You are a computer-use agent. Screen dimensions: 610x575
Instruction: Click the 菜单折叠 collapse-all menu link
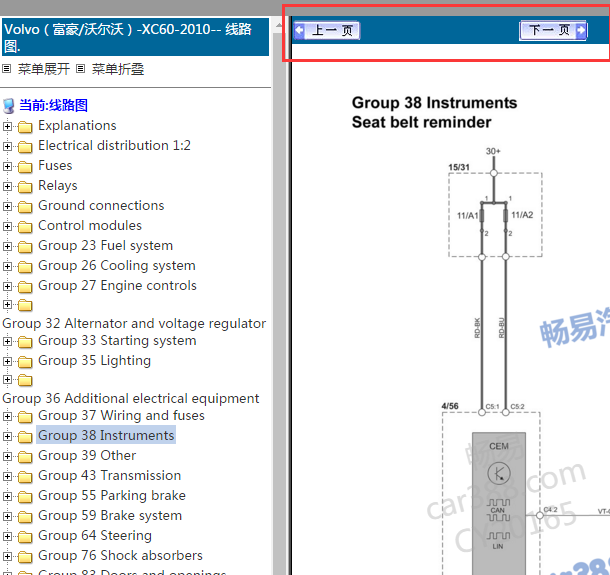click(x=118, y=69)
